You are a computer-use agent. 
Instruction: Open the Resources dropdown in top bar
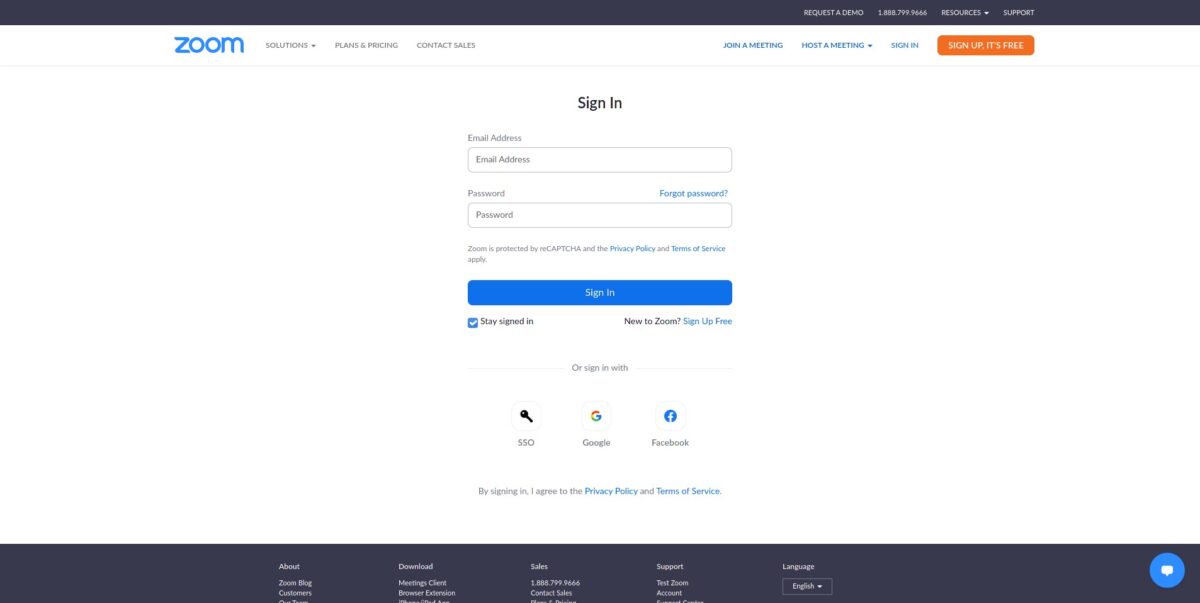coord(965,13)
